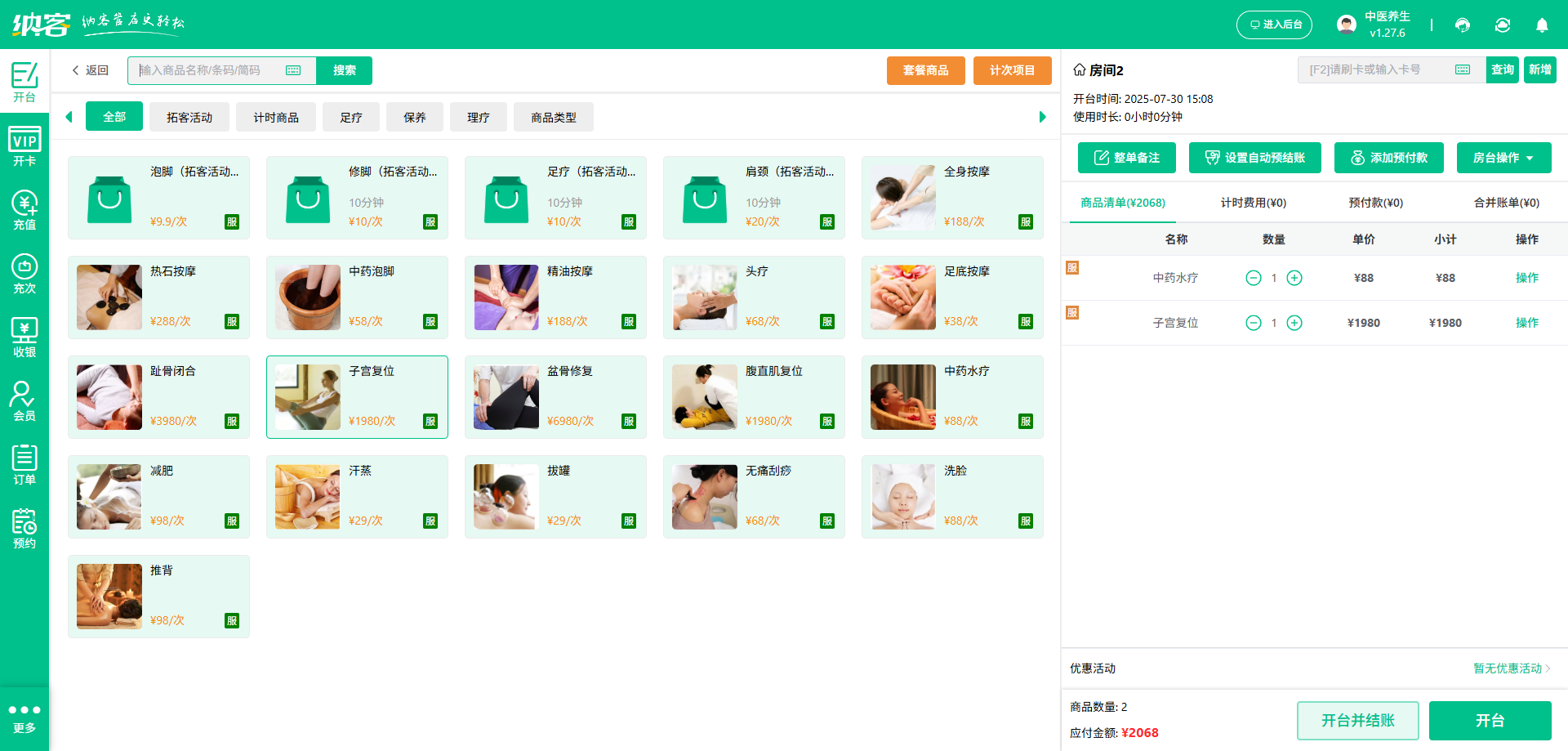Select the 会员 (member) sidebar icon
1568x751 pixels.
pos(24,400)
